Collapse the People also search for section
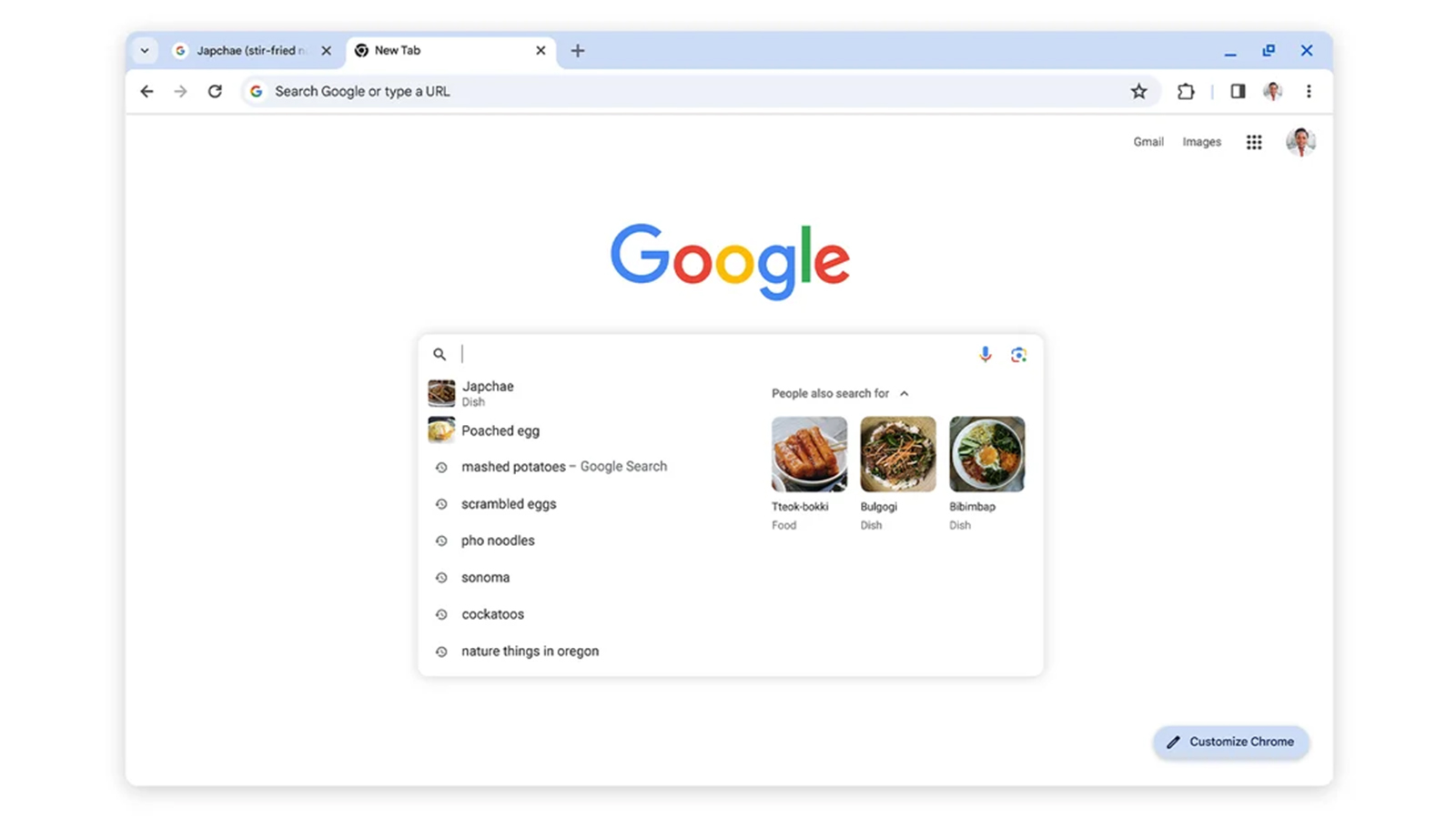 (x=904, y=393)
